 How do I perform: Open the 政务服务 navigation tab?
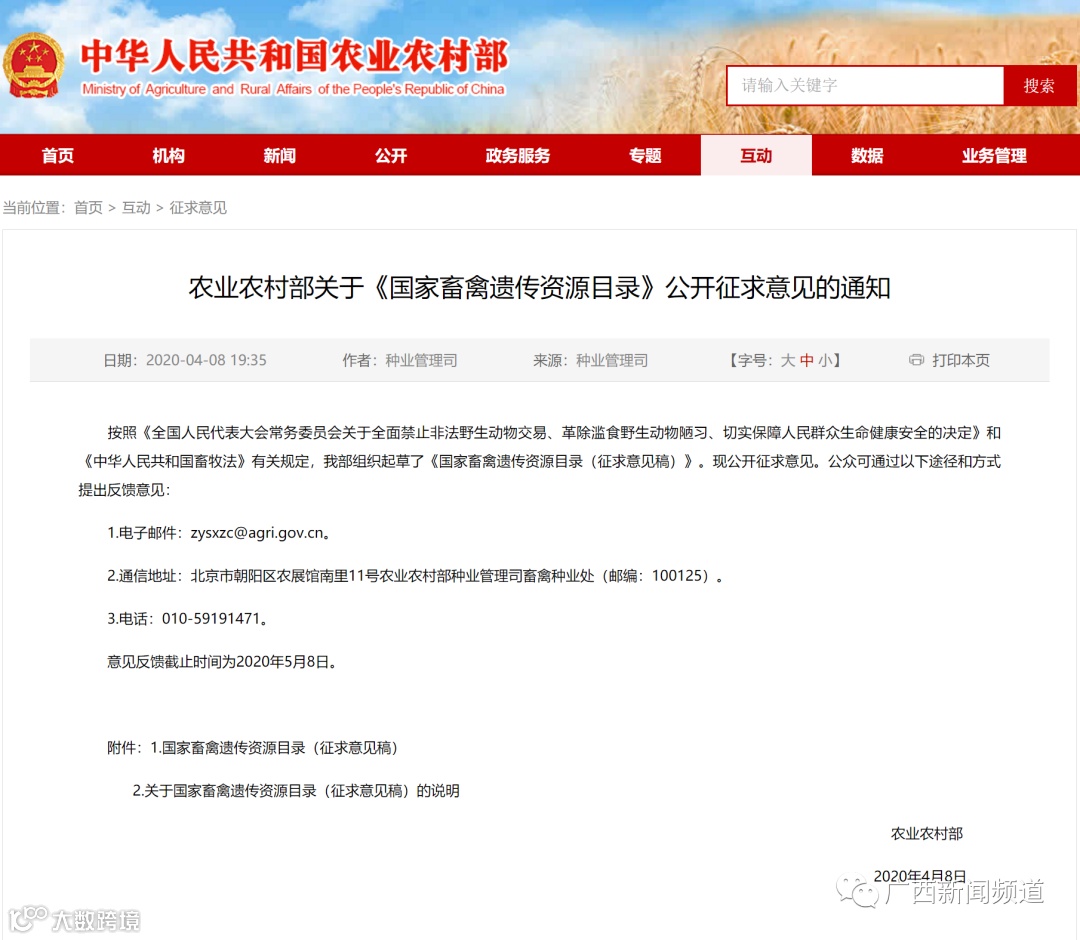point(518,156)
